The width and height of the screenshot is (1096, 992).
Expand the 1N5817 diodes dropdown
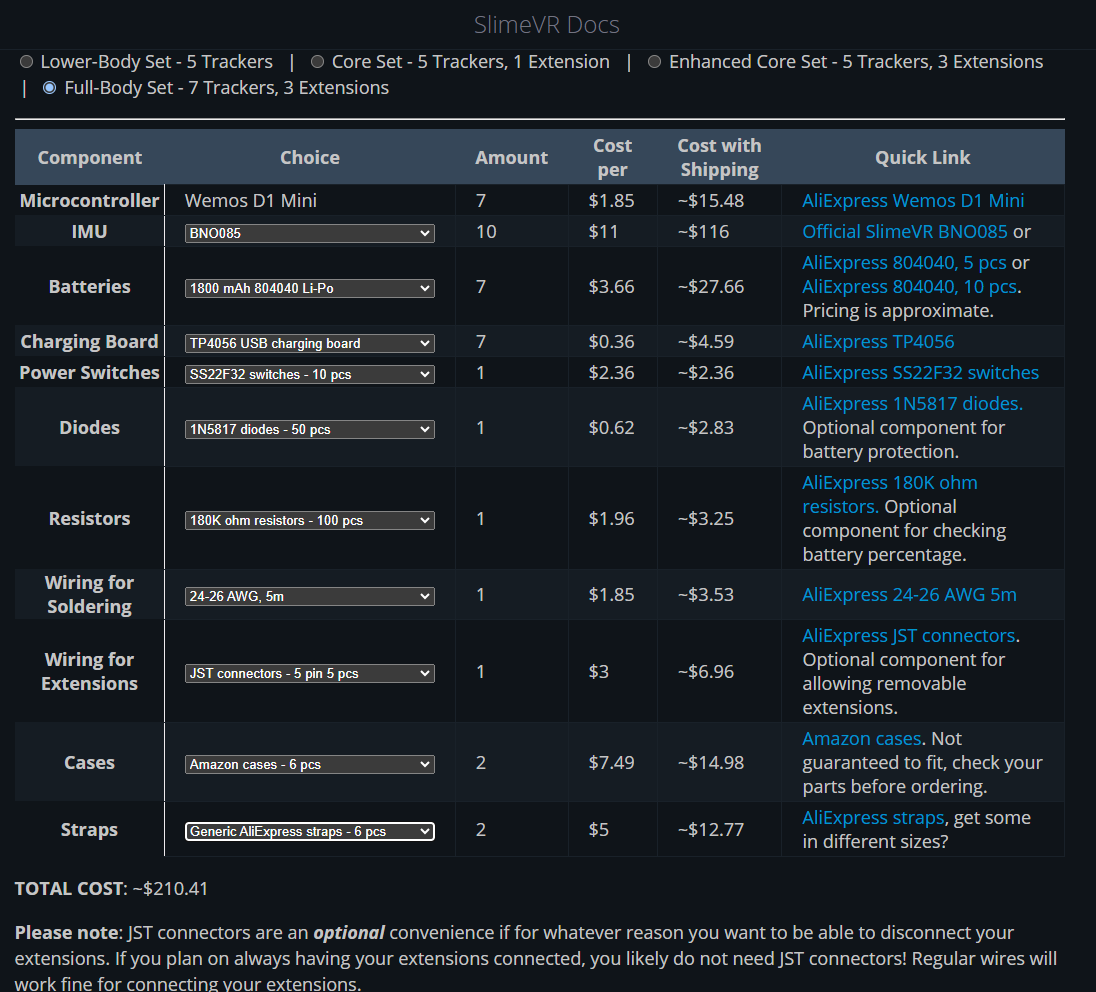tap(310, 429)
